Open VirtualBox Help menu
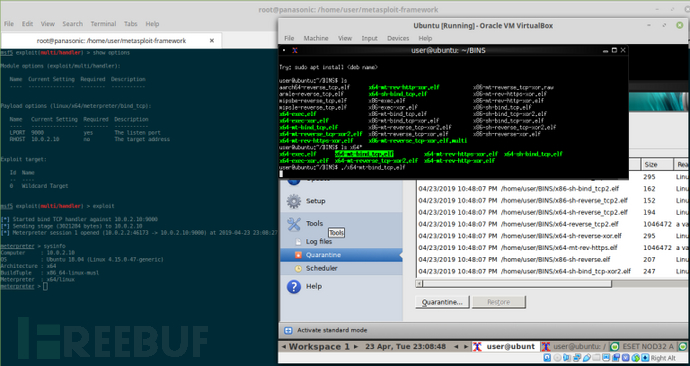The width and height of the screenshot is (690, 366). [x=425, y=38]
